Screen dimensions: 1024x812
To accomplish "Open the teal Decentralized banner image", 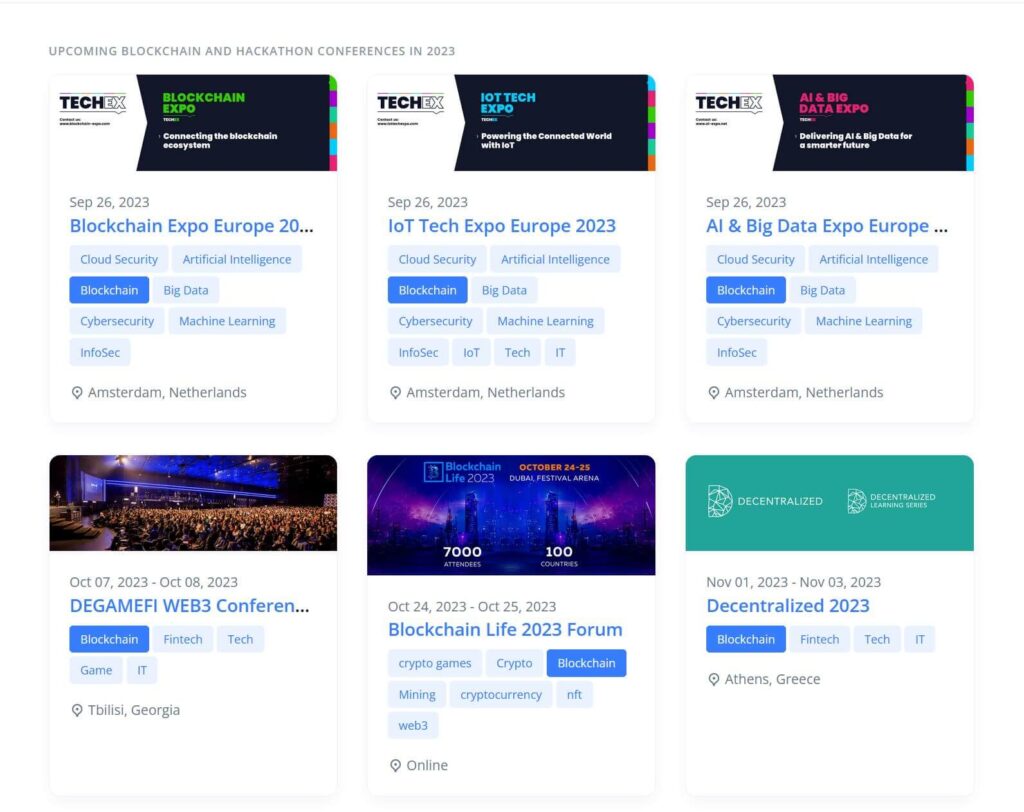I will click(829, 503).
